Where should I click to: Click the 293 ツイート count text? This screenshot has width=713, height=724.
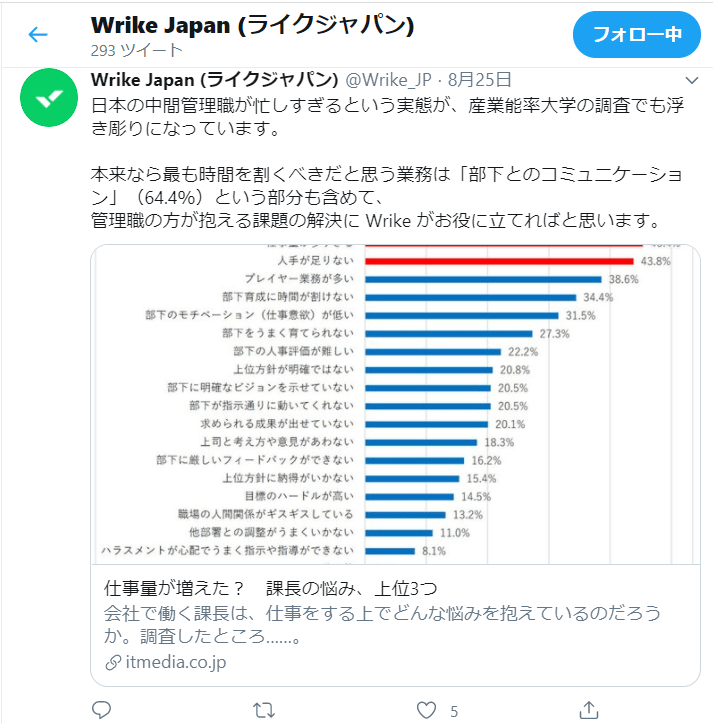pyautogui.click(x=136, y=50)
